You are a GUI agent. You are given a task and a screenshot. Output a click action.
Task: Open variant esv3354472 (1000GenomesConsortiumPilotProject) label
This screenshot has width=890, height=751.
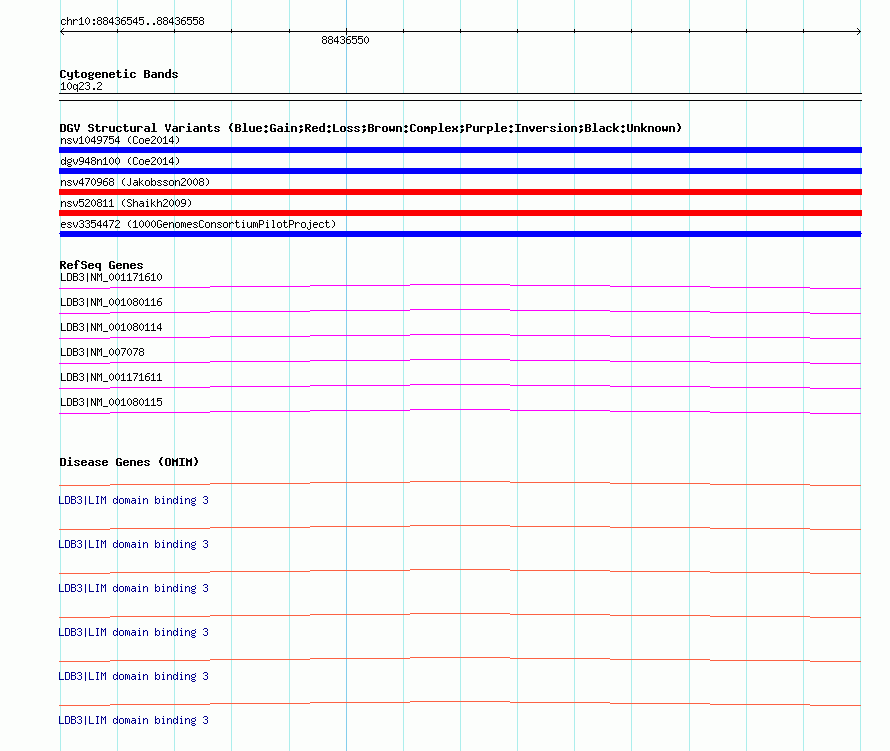pos(198,224)
